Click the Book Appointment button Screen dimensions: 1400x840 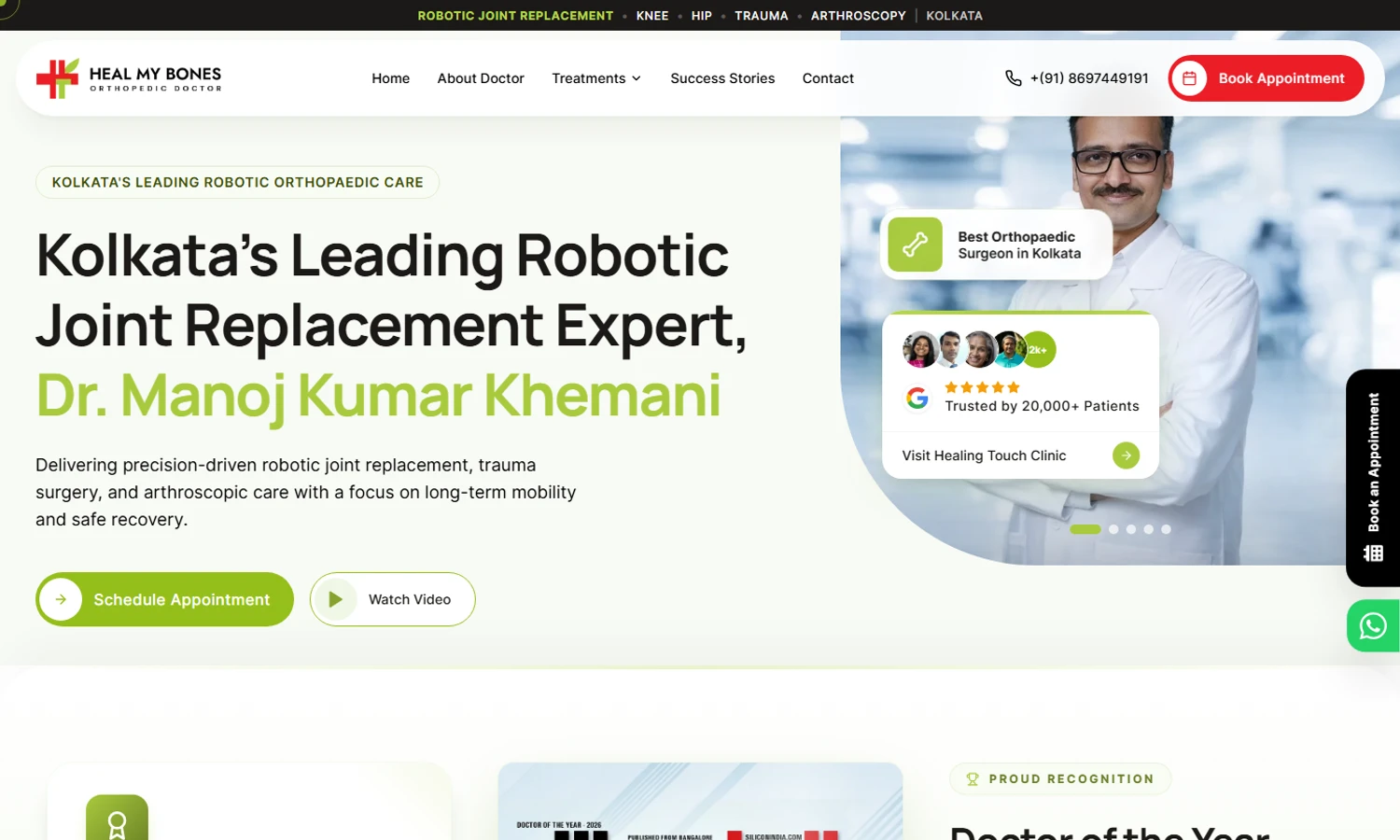[x=1266, y=78]
